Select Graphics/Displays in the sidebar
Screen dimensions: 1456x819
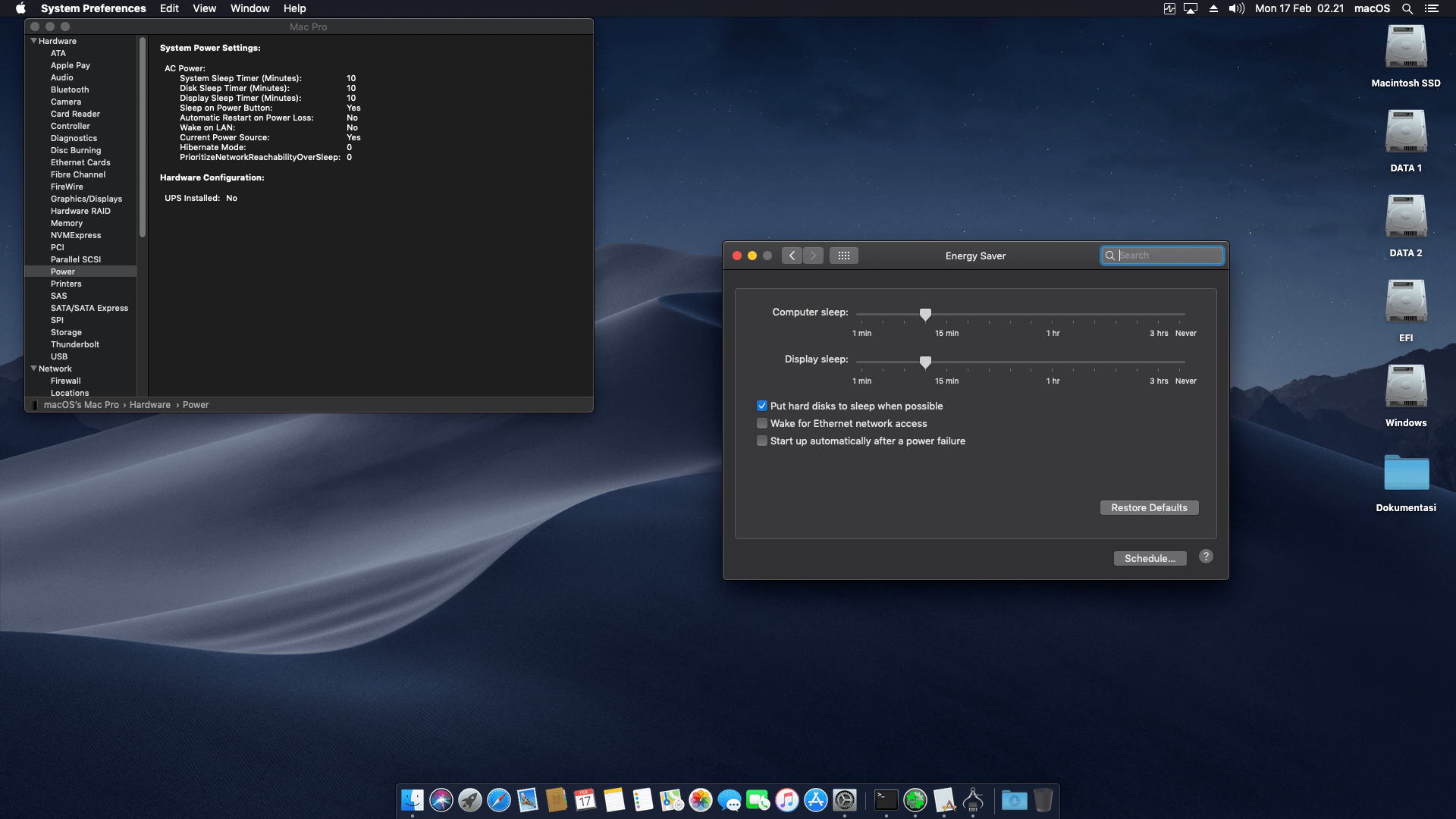[x=86, y=199]
